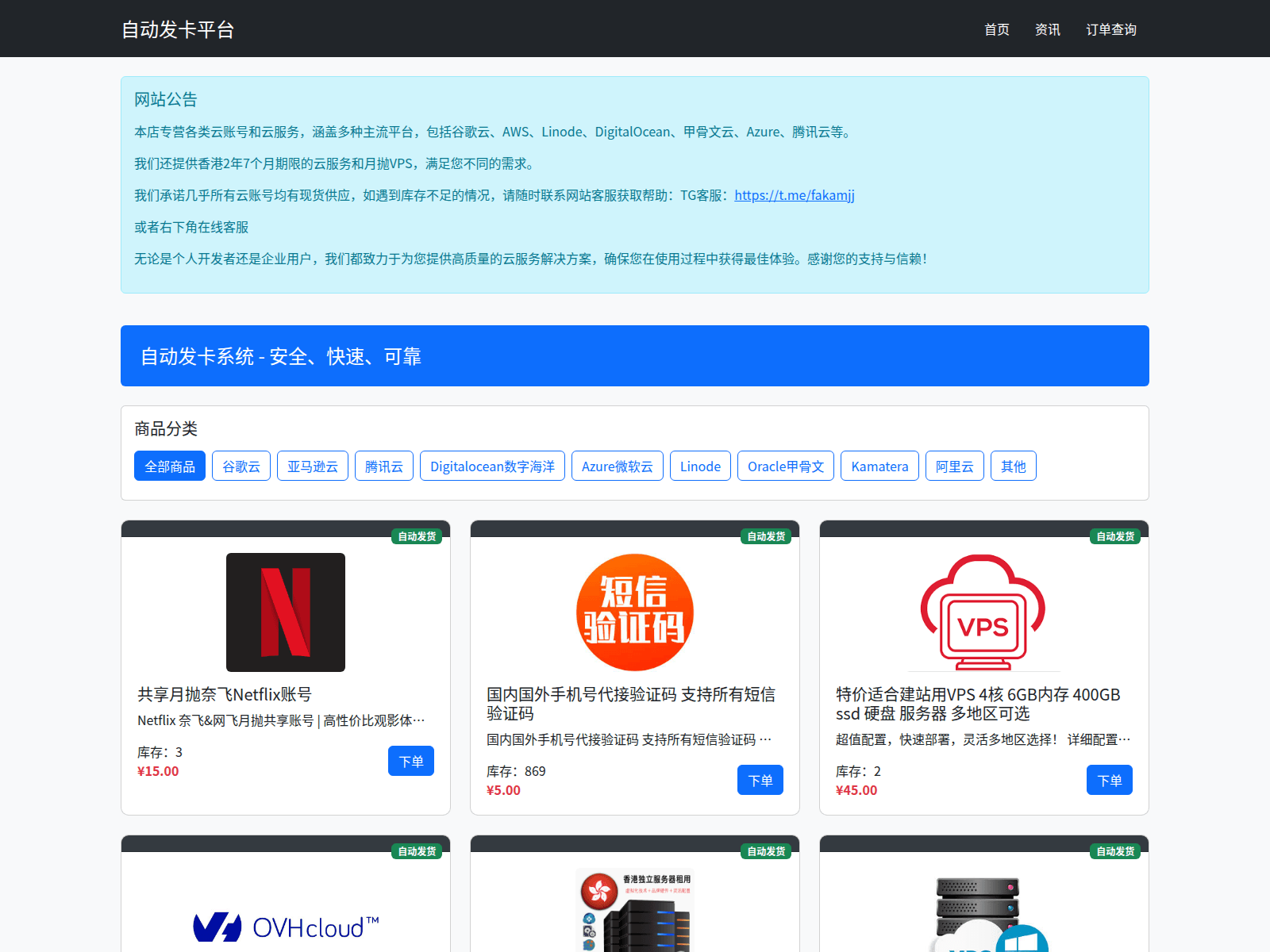This screenshot has width=1270, height=952.
Task: Click 自动发货 badge on 短信验证码 card
Action: pyautogui.click(x=766, y=536)
